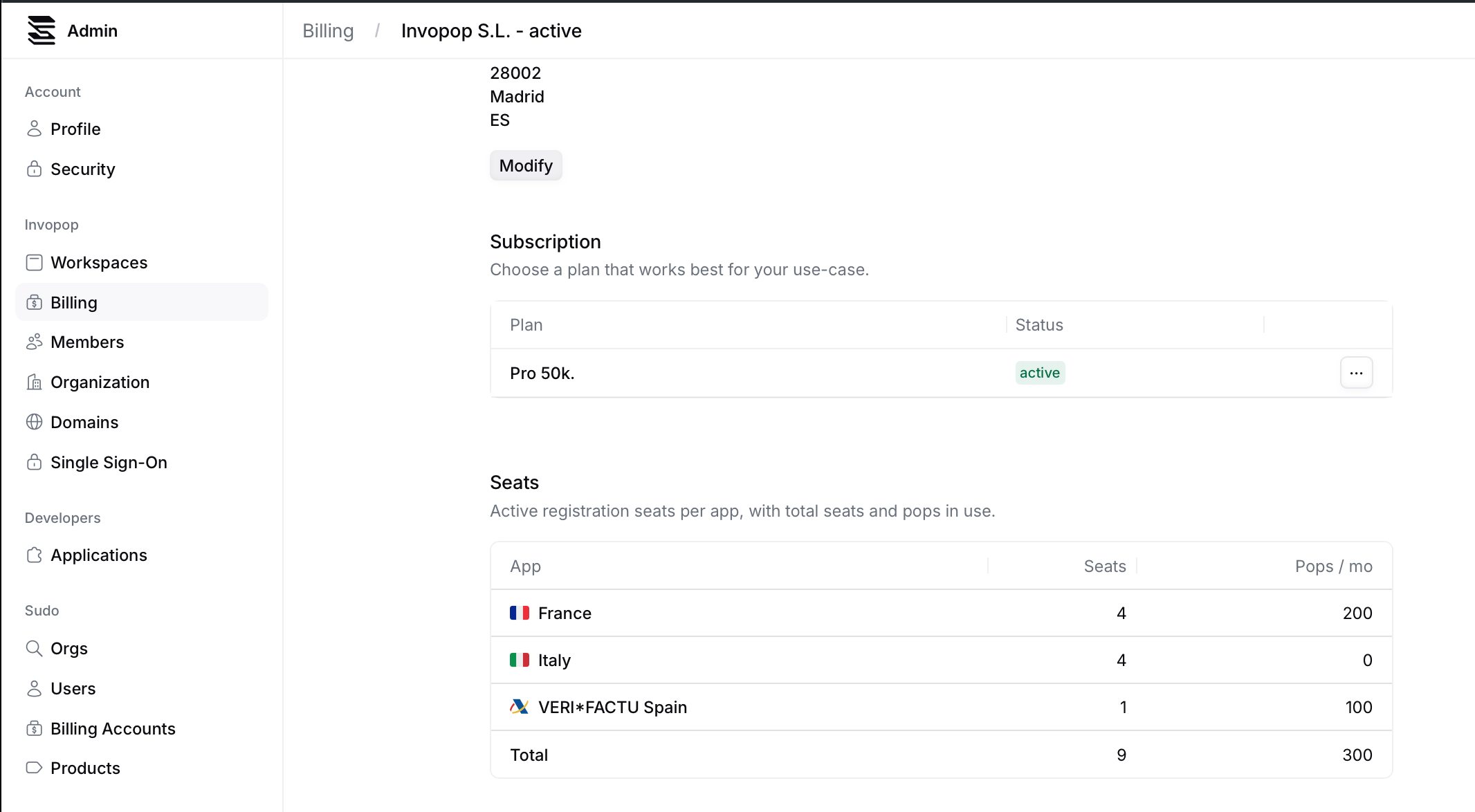
Task: Open the Domains page
Action: click(141, 422)
